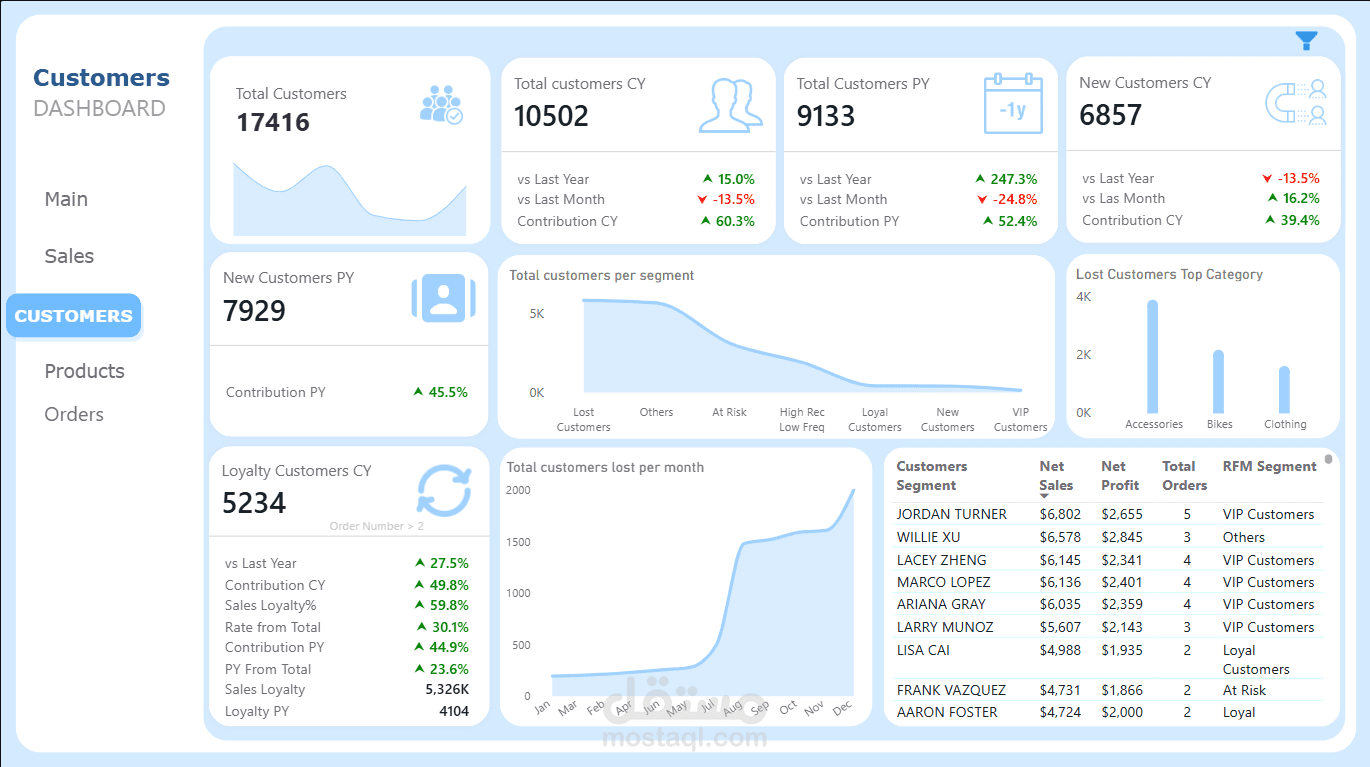Click the At Risk RFM segment cell
The width and height of the screenshot is (1370, 767).
click(1244, 690)
